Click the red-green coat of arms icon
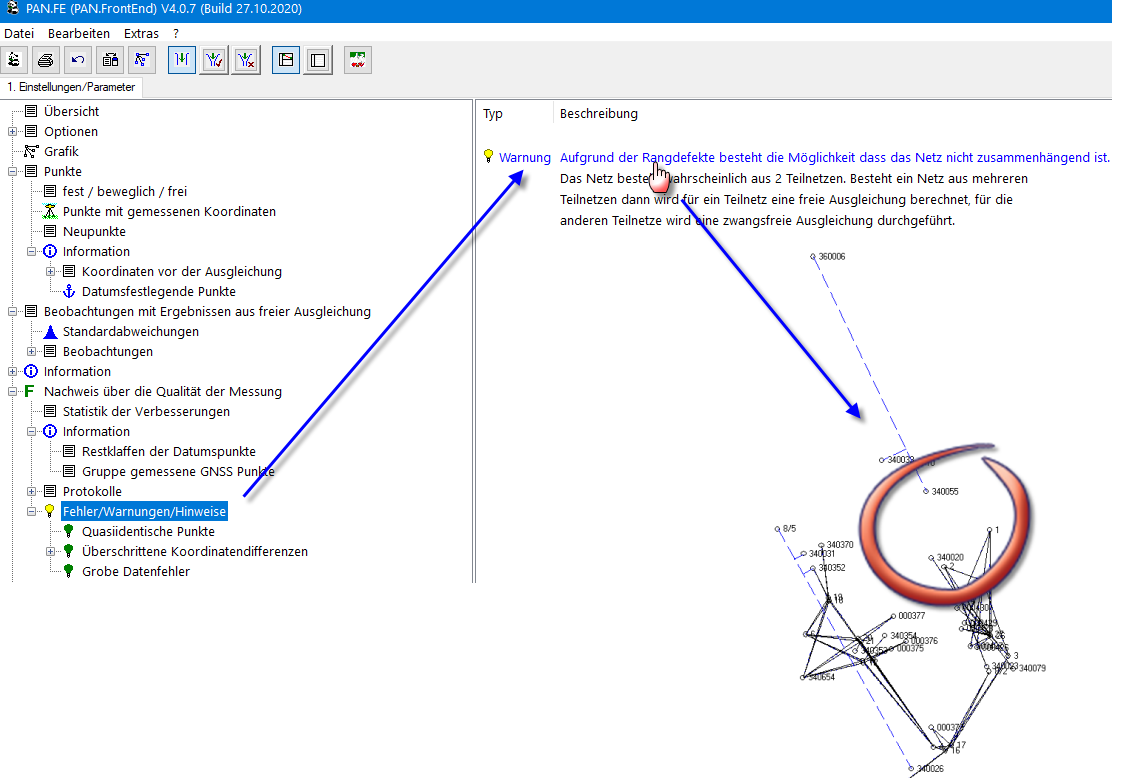The width and height of the screenshot is (1123, 778). tap(358, 60)
